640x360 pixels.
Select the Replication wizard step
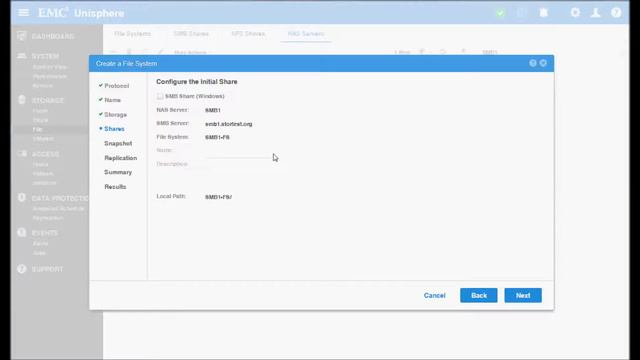(x=120, y=158)
